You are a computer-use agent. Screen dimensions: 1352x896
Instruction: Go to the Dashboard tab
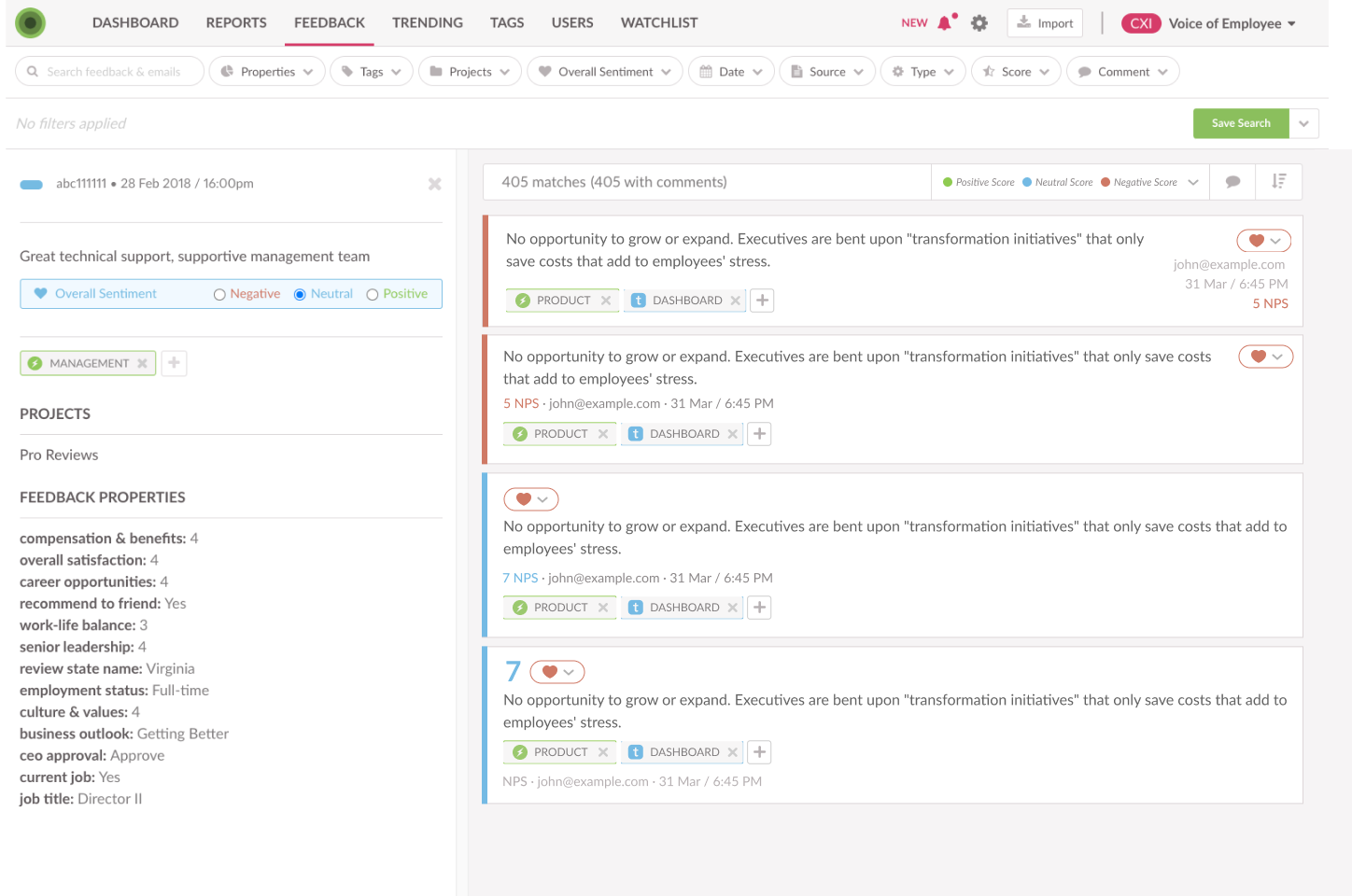click(135, 22)
